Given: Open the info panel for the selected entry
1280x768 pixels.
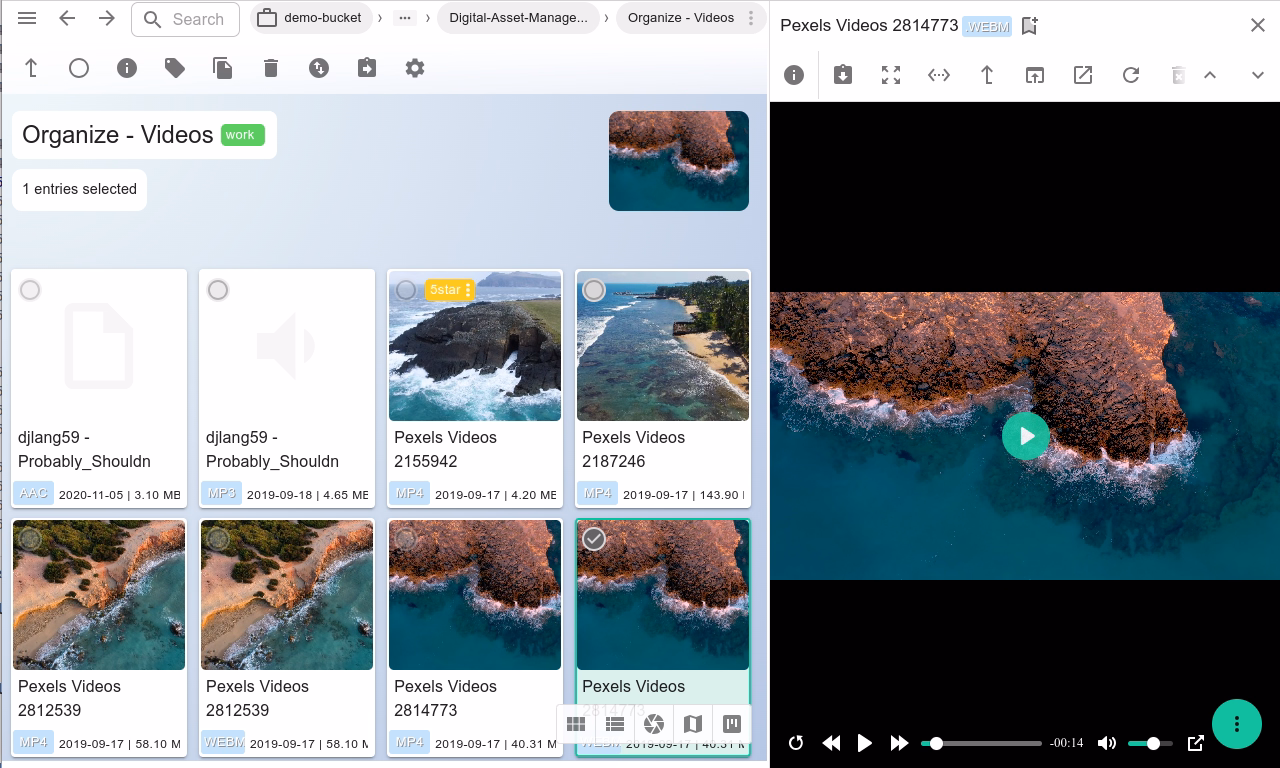Looking at the screenshot, I should click(x=126, y=68).
